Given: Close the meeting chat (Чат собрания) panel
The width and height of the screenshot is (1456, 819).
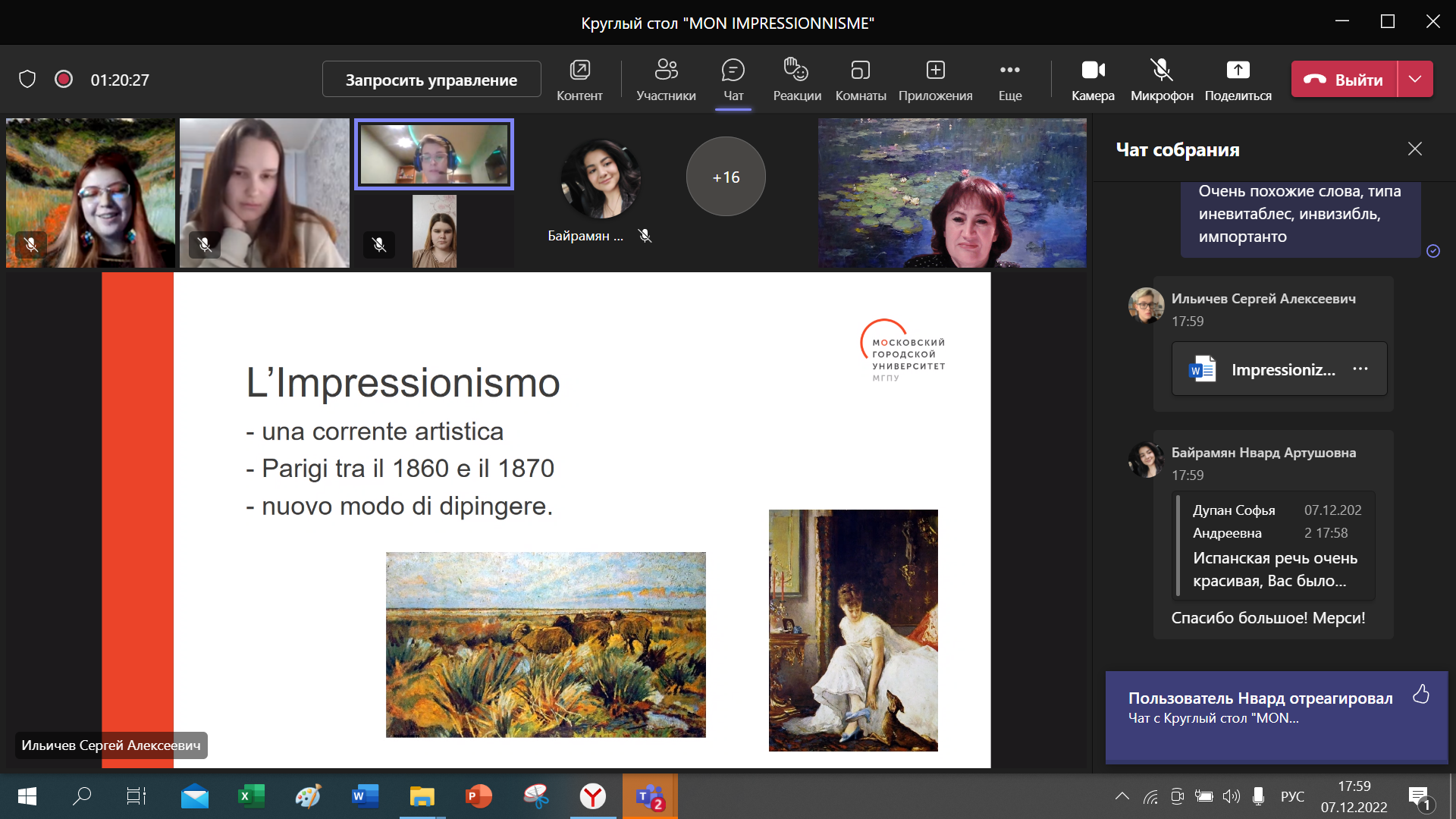Looking at the screenshot, I should pos(1415,149).
